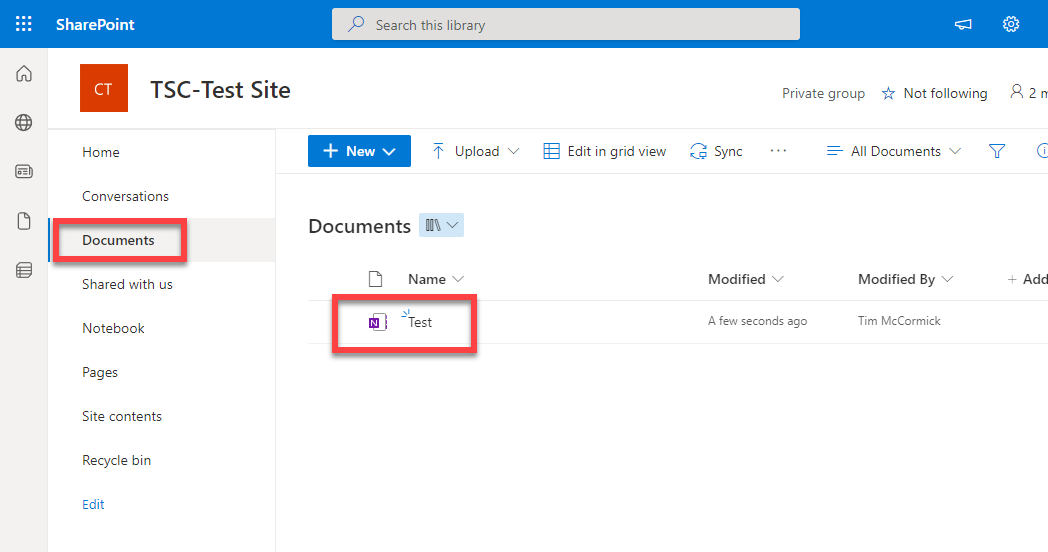Viewport: 1048px width, 552px height.
Task: Click the Home icon in left rail
Action: coord(24,74)
